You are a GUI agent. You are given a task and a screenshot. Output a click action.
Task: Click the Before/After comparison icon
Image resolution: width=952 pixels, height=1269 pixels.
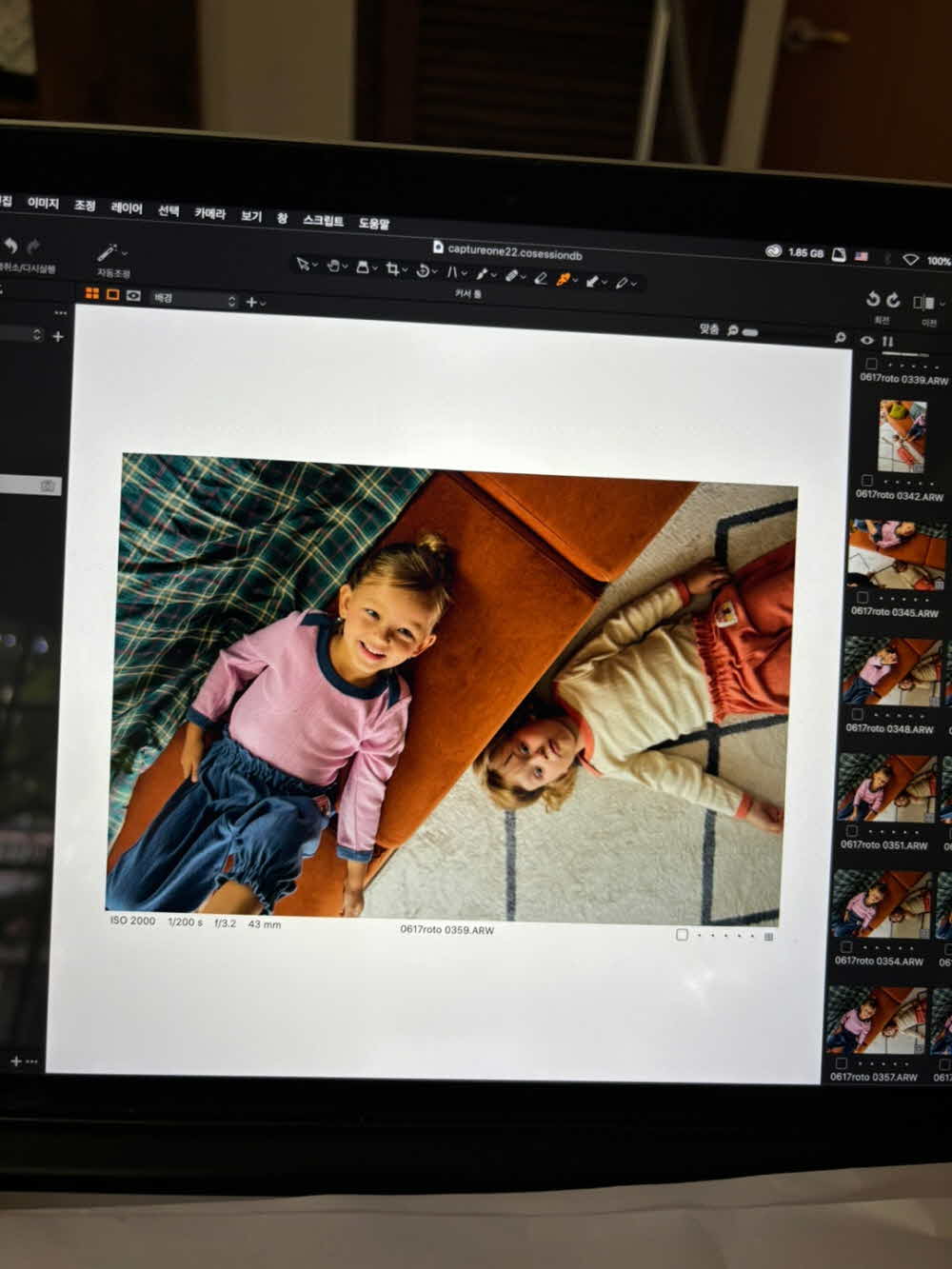coord(922,303)
